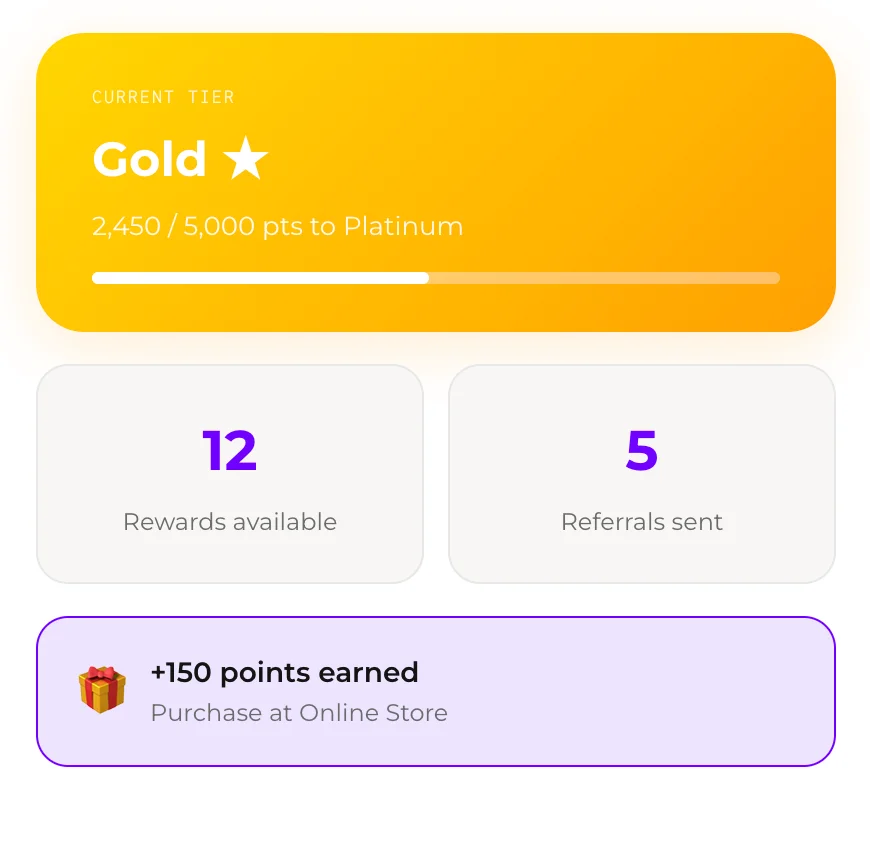Image resolution: width=870 pixels, height=856 pixels.
Task: Click the +150 points earned notification
Action: 284,672
